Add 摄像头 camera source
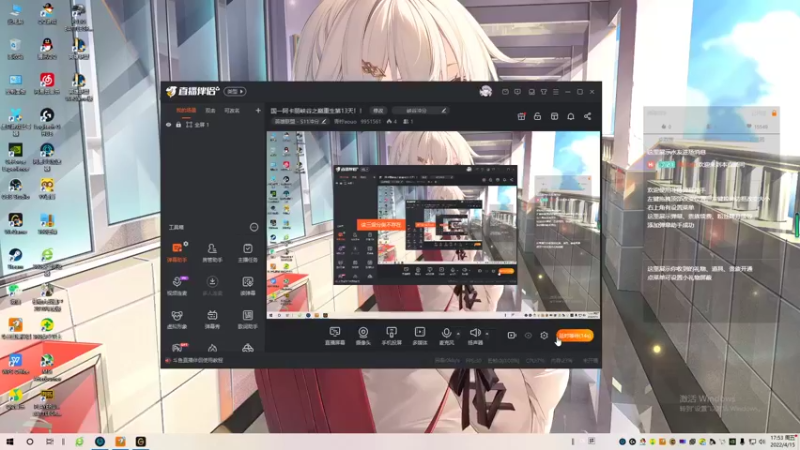 363,336
